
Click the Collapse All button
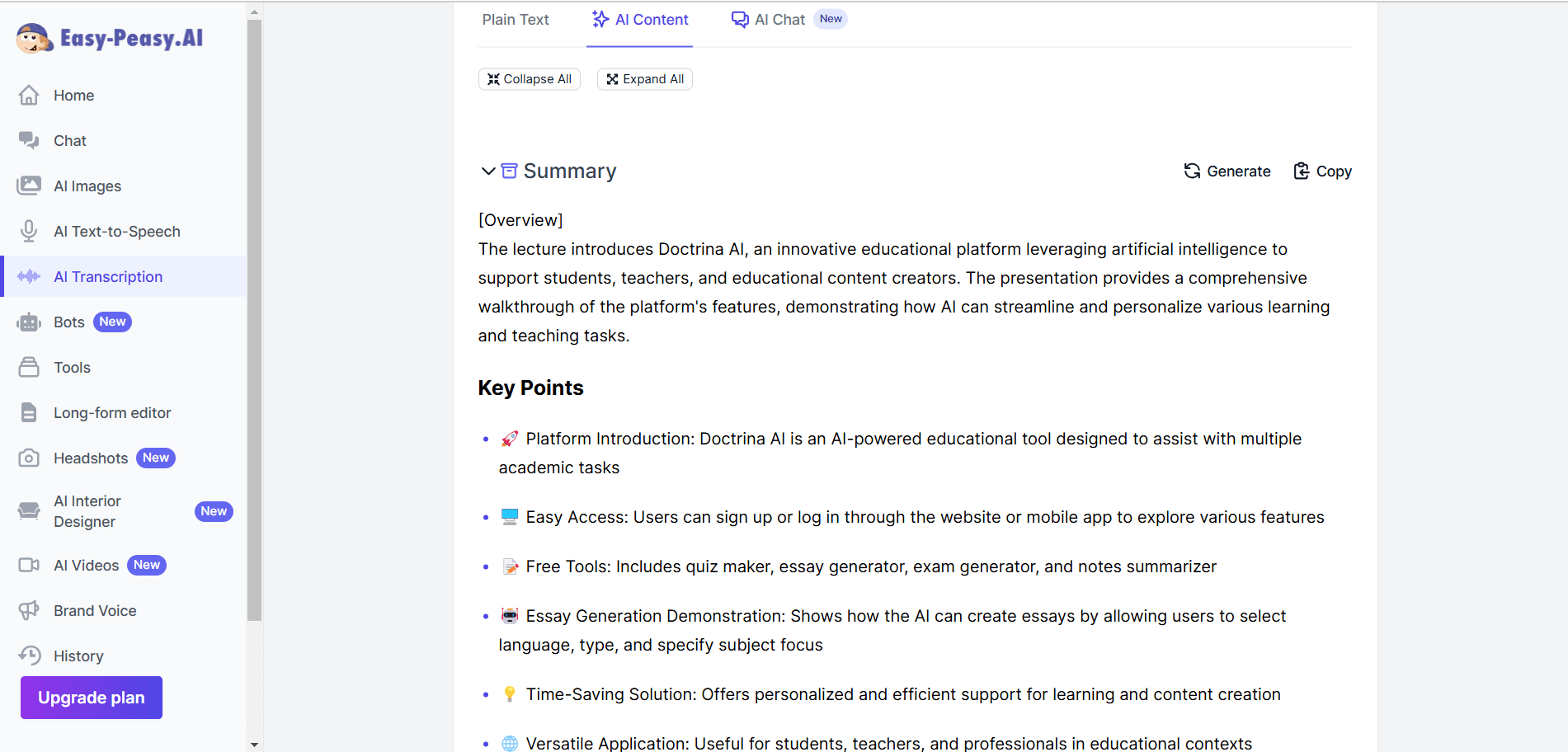click(x=530, y=79)
